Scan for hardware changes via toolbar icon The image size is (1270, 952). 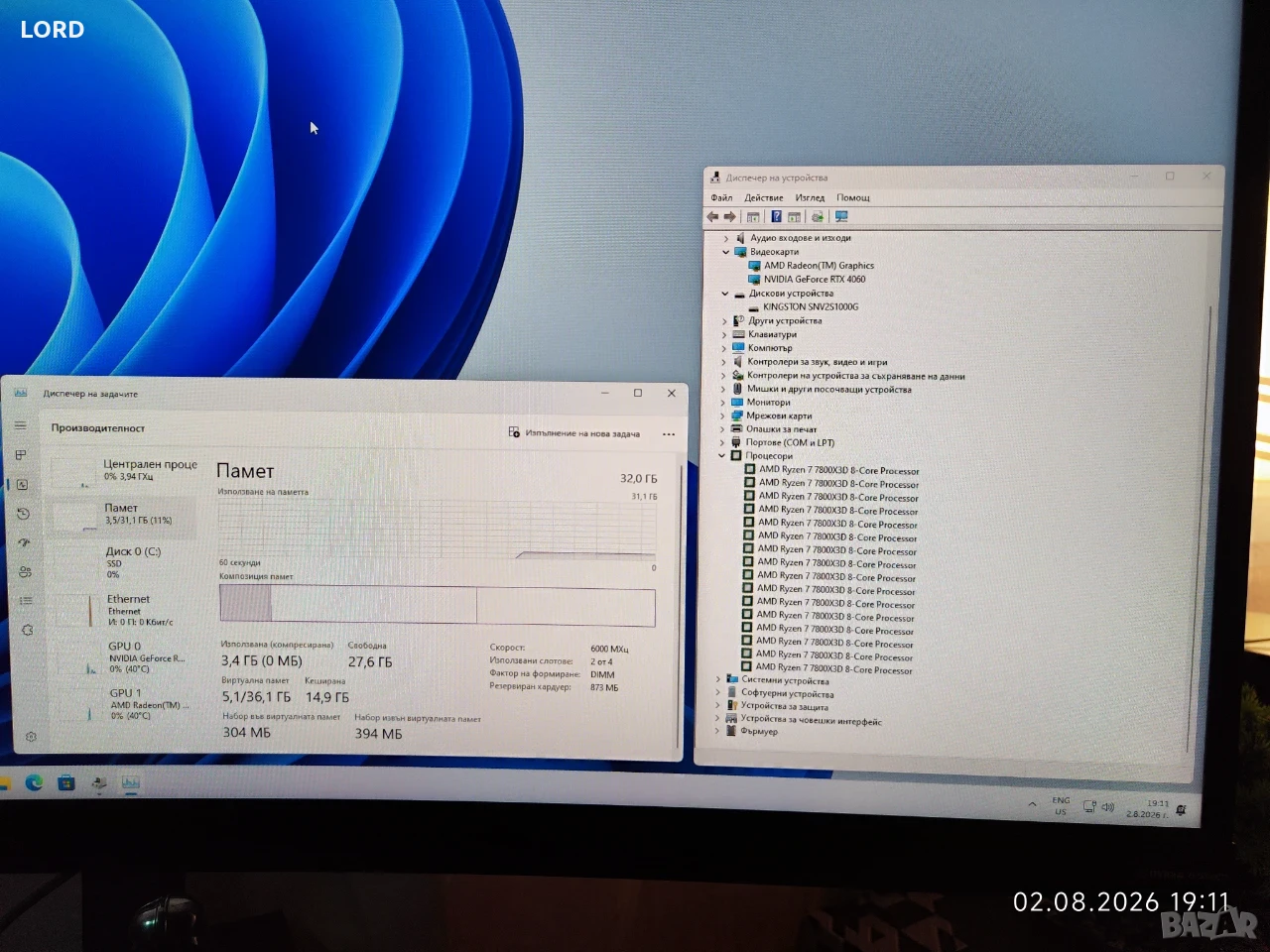(818, 217)
